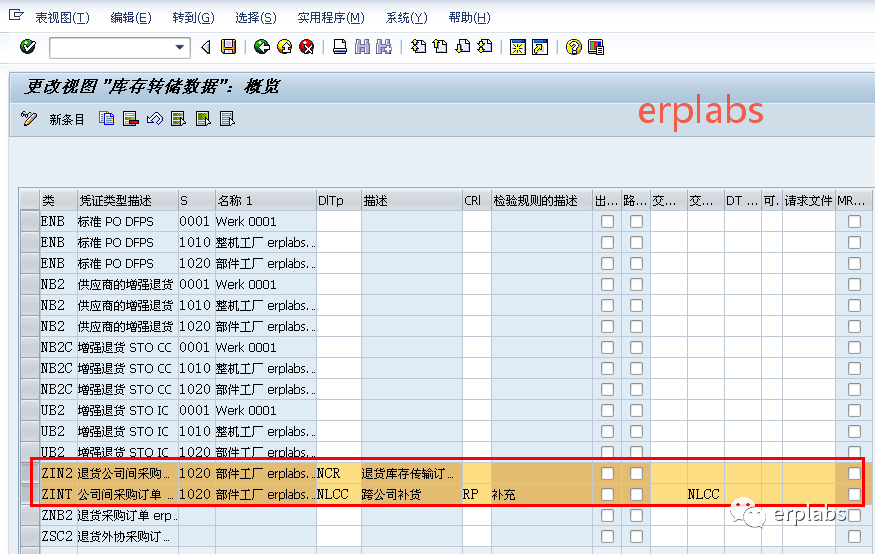Click the Delete row icon
This screenshot has width=875, height=554.
[131, 119]
